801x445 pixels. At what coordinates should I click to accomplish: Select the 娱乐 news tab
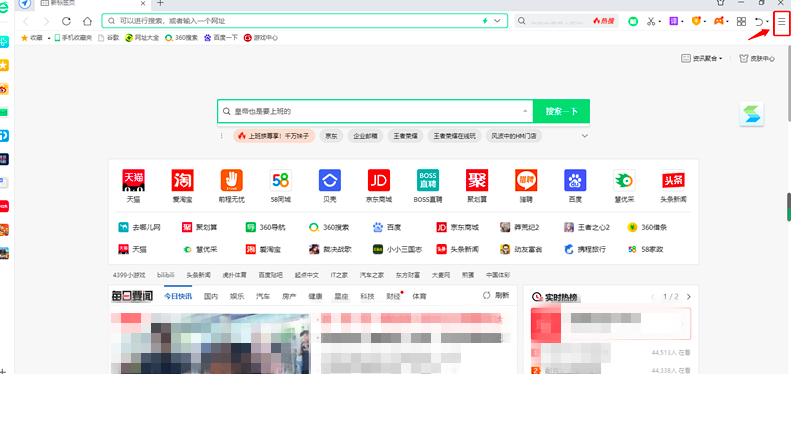[237, 296]
